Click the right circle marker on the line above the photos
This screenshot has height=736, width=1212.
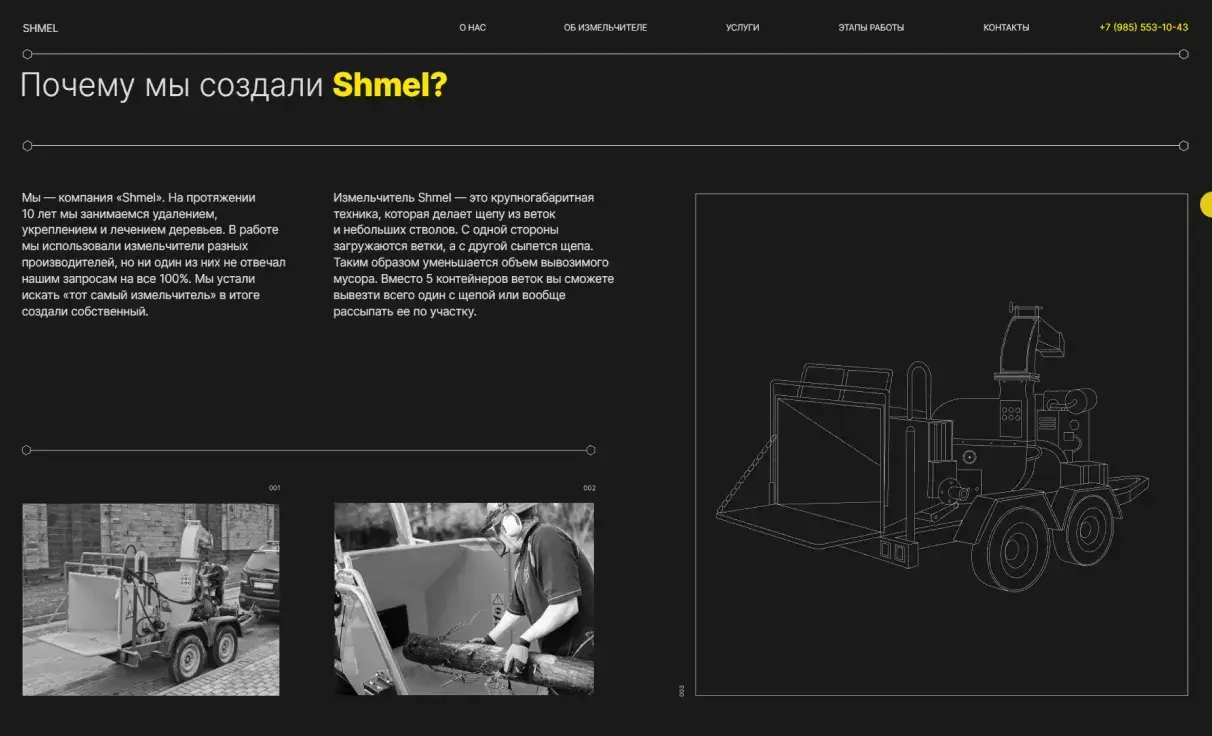[590, 450]
